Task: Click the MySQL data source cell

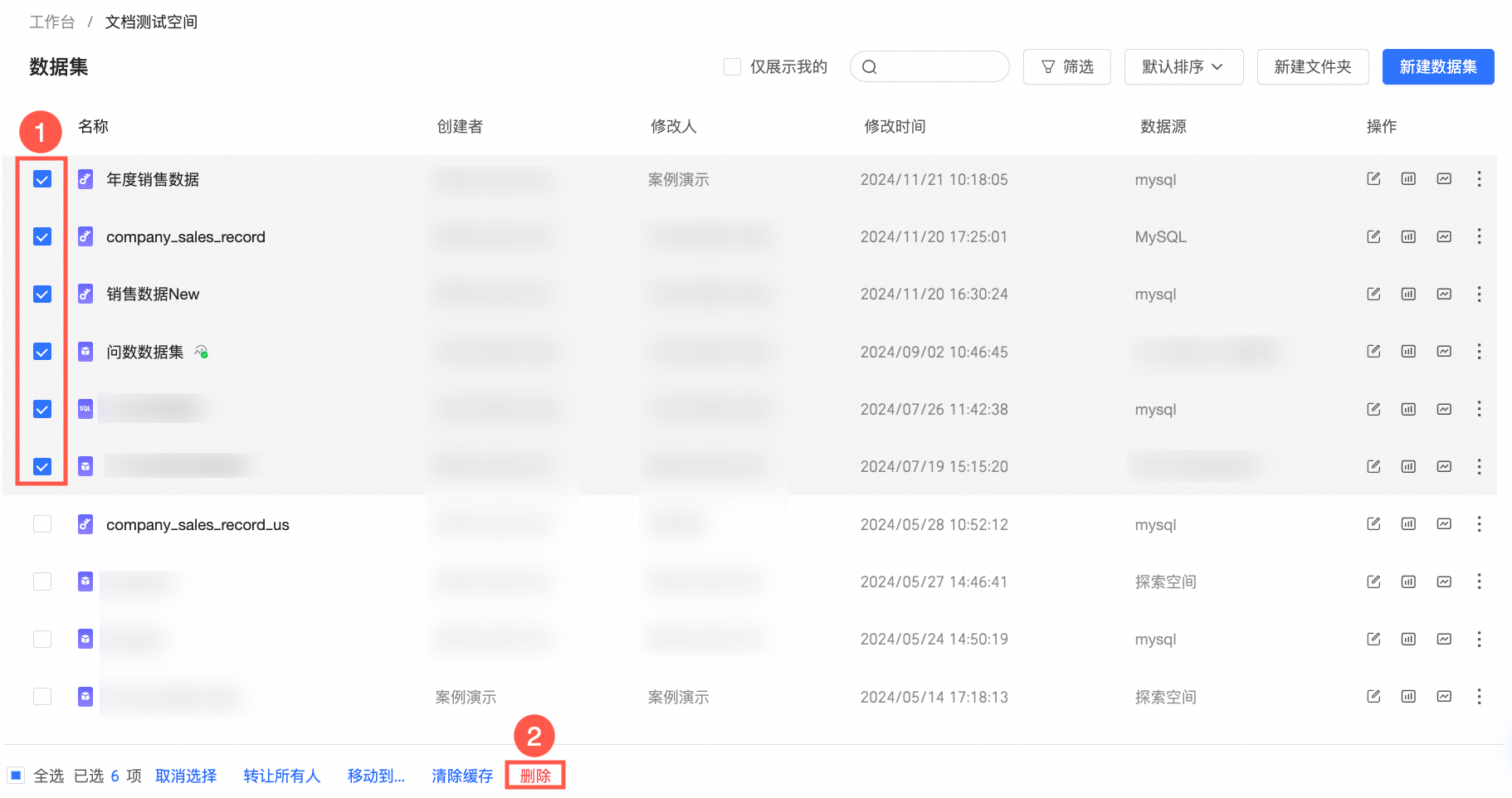Action: [x=1161, y=236]
